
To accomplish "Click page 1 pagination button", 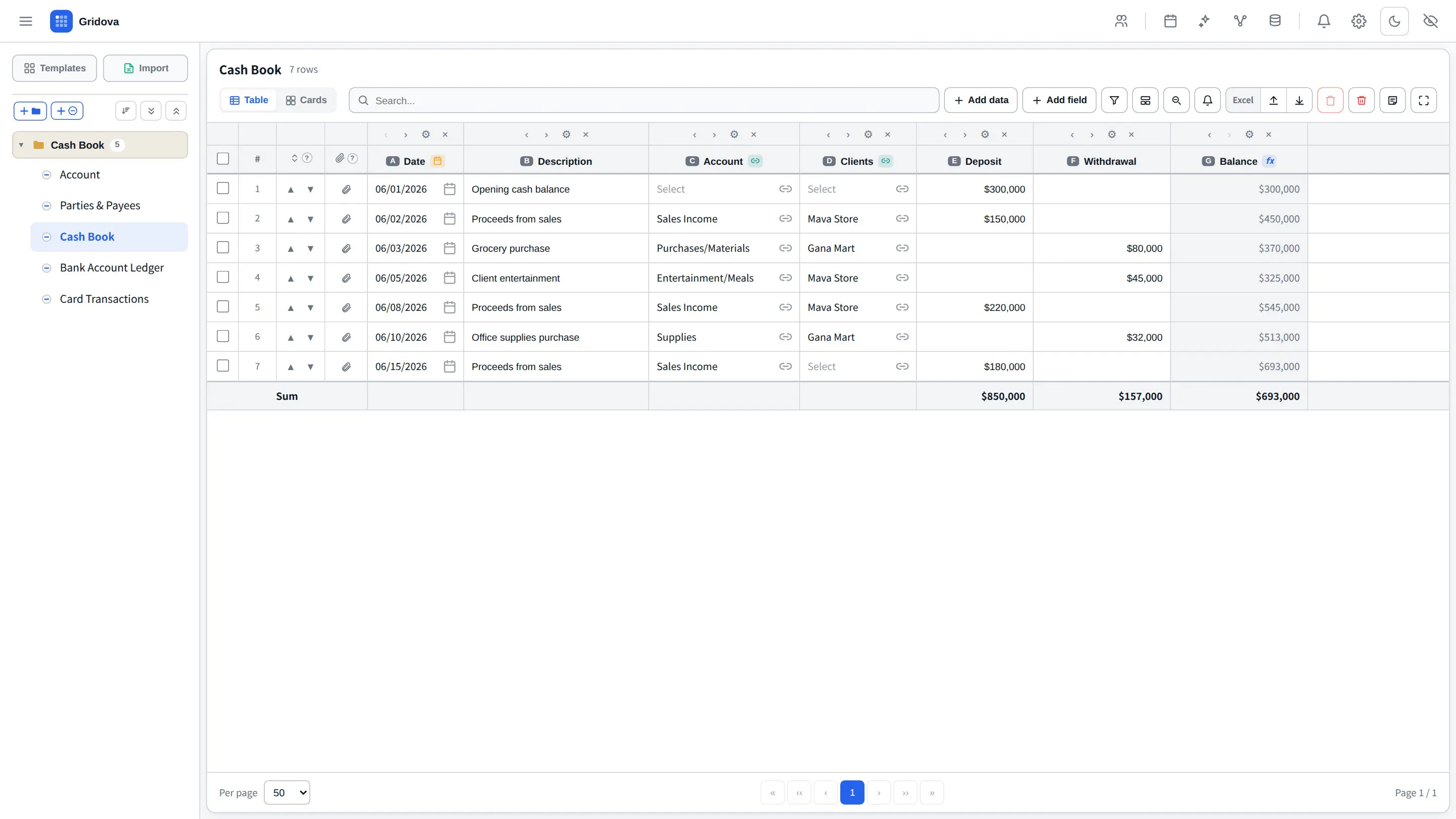I will (x=852, y=792).
